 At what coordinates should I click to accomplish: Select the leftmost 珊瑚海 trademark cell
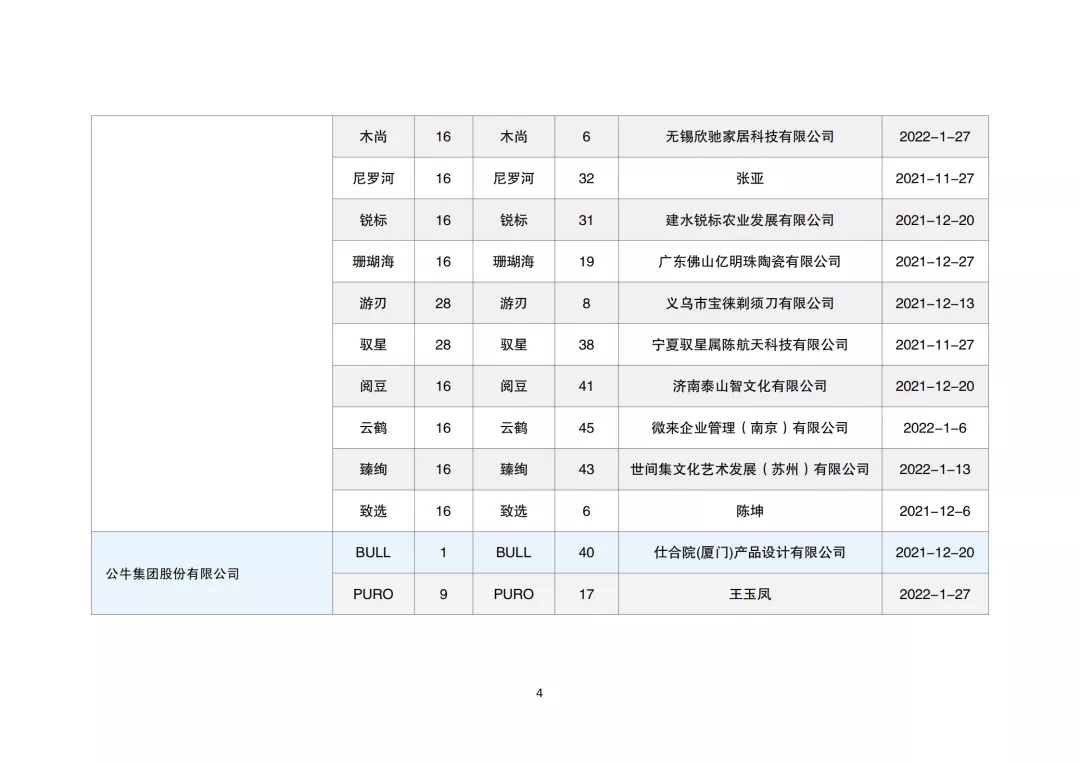[373, 262]
